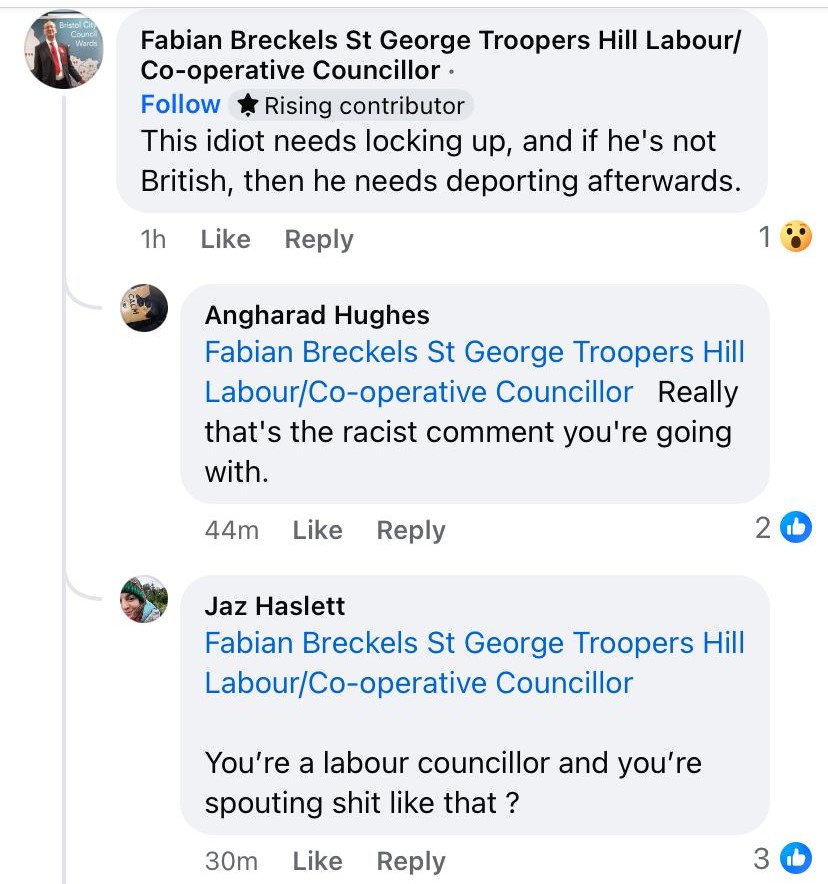Reply to Angharad Hughes' comment
Screen dimensions: 828x884
pyautogui.click(x=410, y=530)
